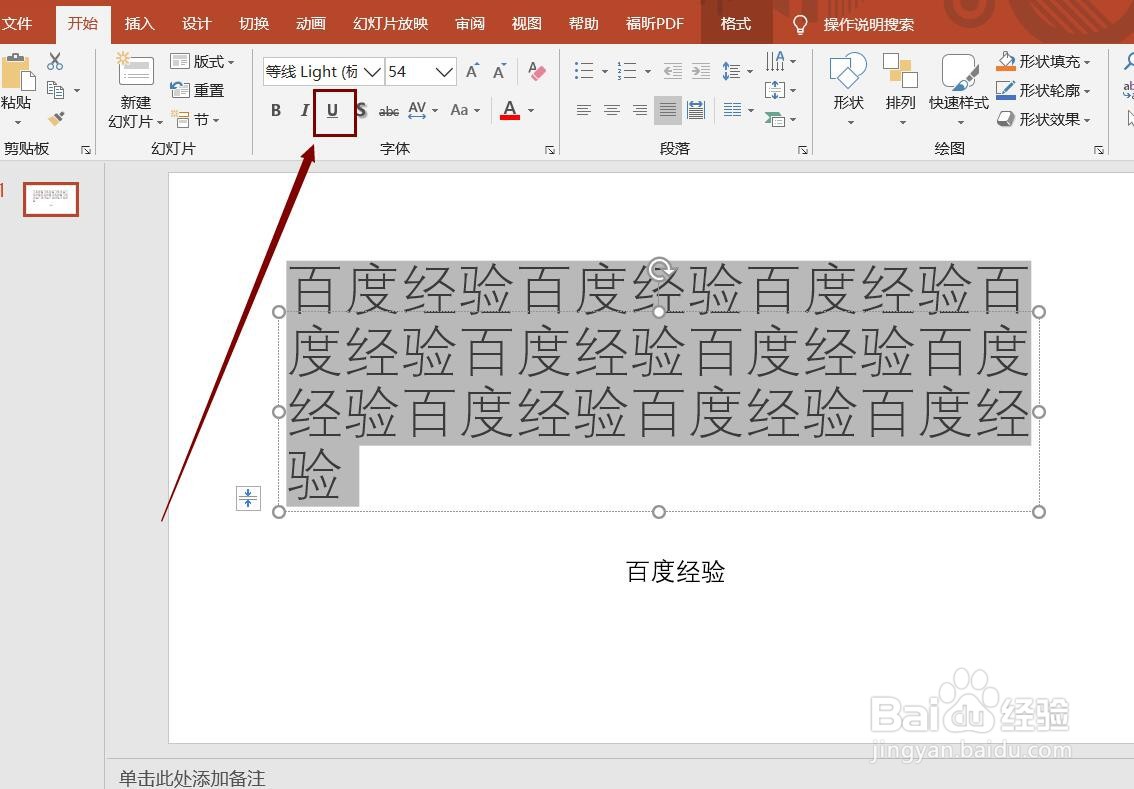Image resolution: width=1134 pixels, height=789 pixels.
Task: Switch to the 幻灯片放映 tab
Action: (391, 24)
